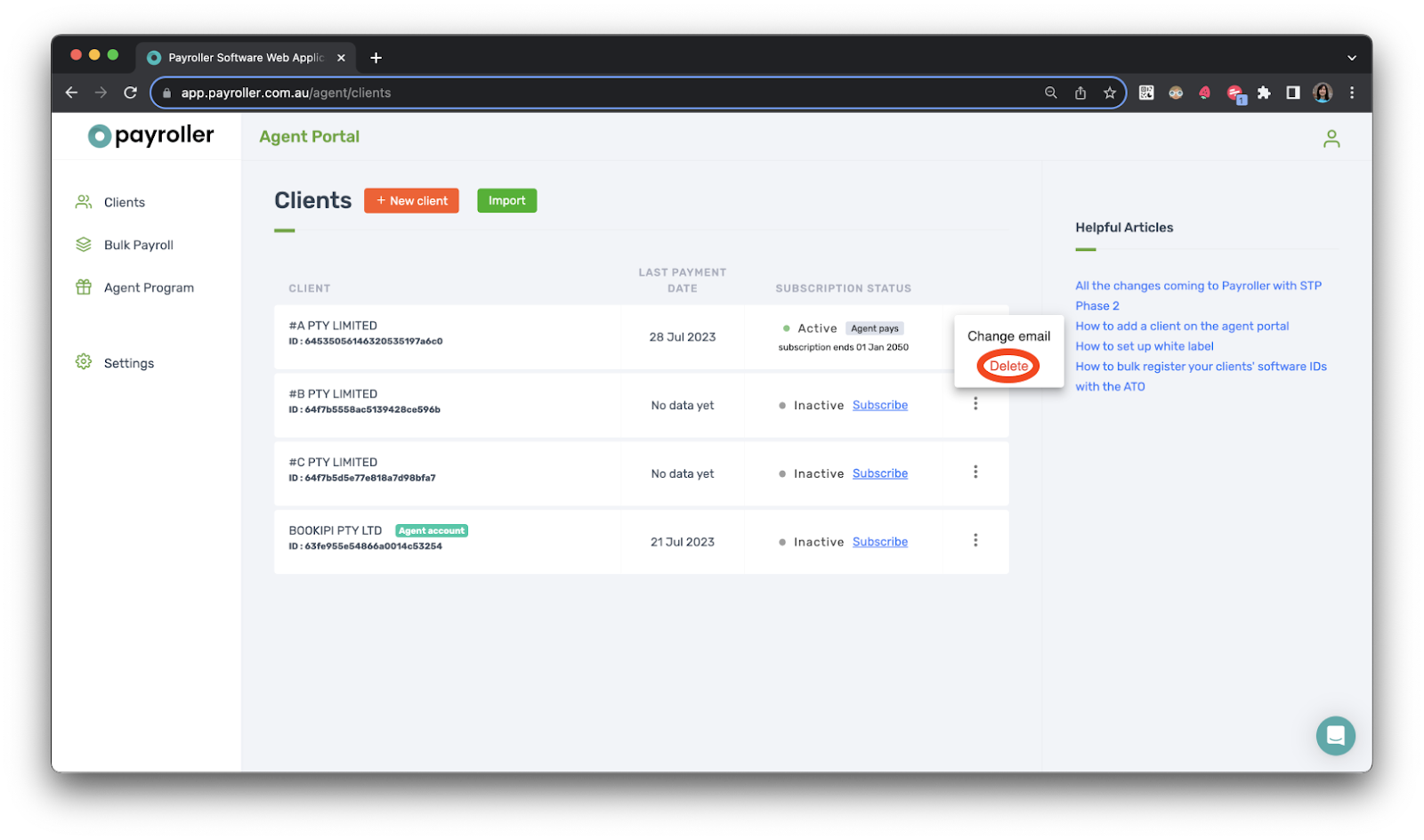Click the browser forward arrow
1424x840 pixels.
(x=101, y=93)
